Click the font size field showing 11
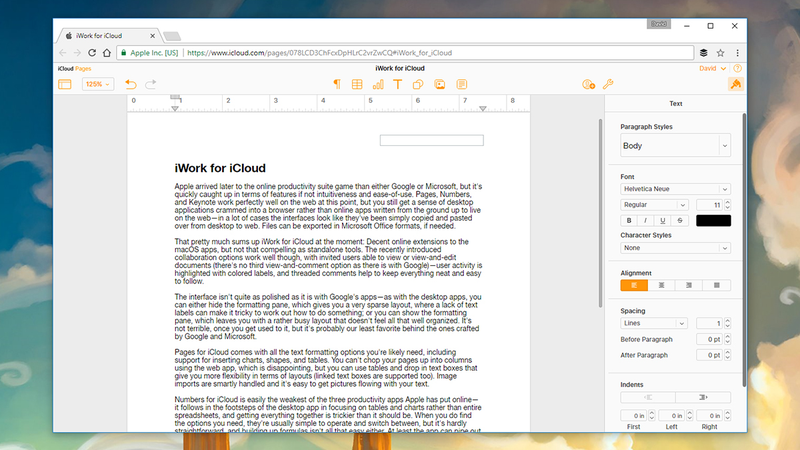 [710, 205]
